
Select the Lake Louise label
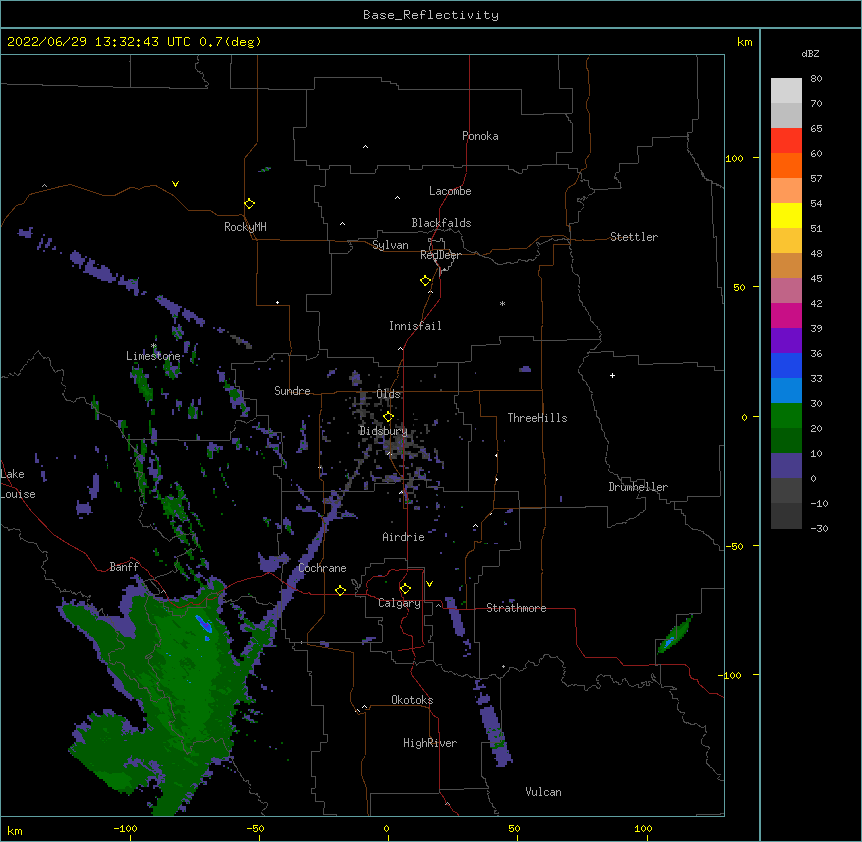pos(18,484)
